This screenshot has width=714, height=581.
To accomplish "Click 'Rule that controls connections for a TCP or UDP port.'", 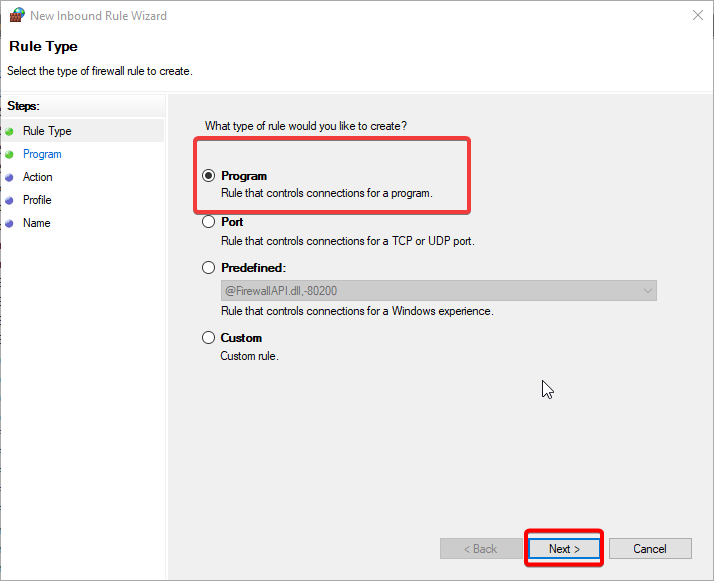I will 348,241.
